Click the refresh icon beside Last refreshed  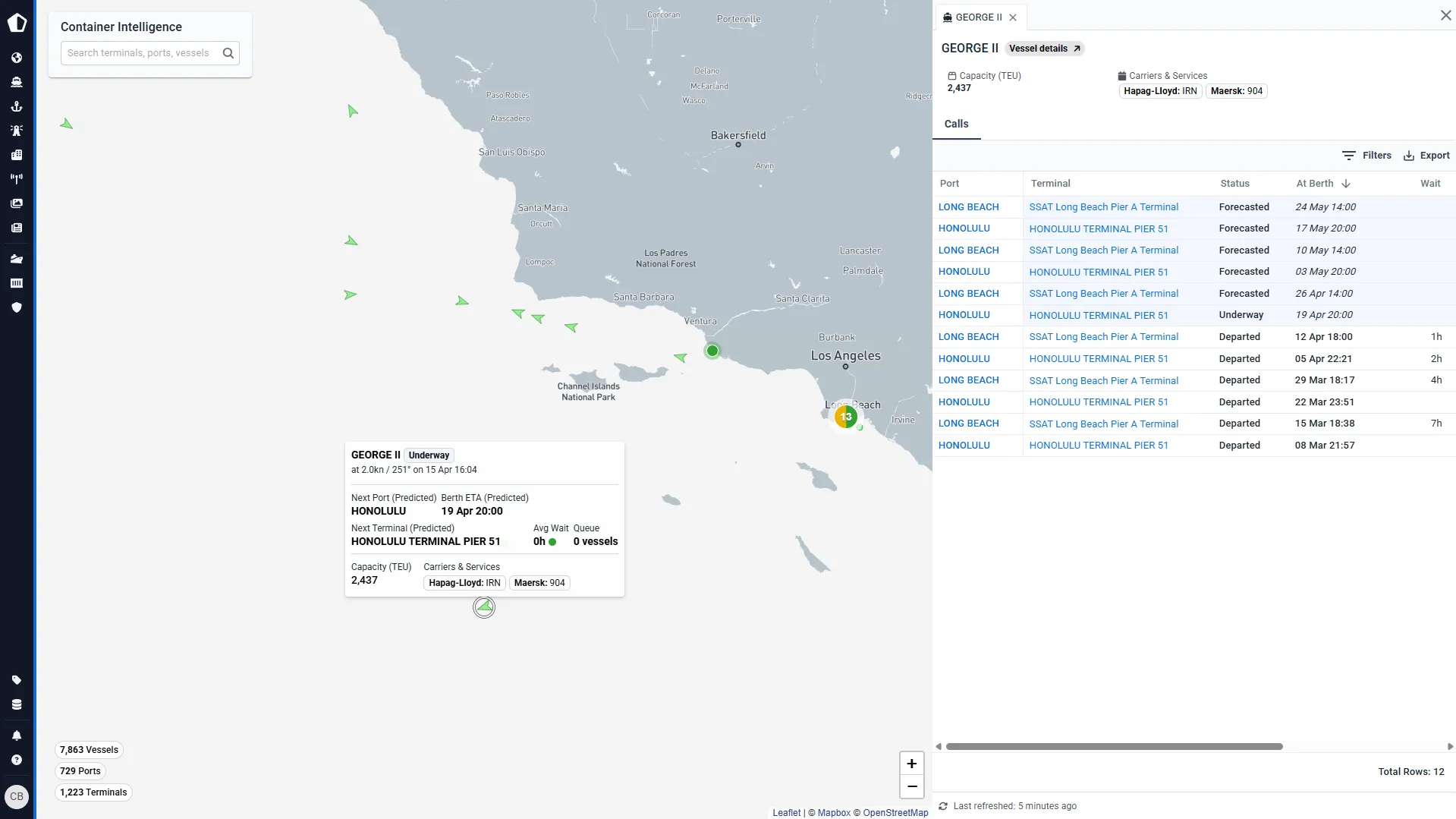pyautogui.click(x=943, y=806)
